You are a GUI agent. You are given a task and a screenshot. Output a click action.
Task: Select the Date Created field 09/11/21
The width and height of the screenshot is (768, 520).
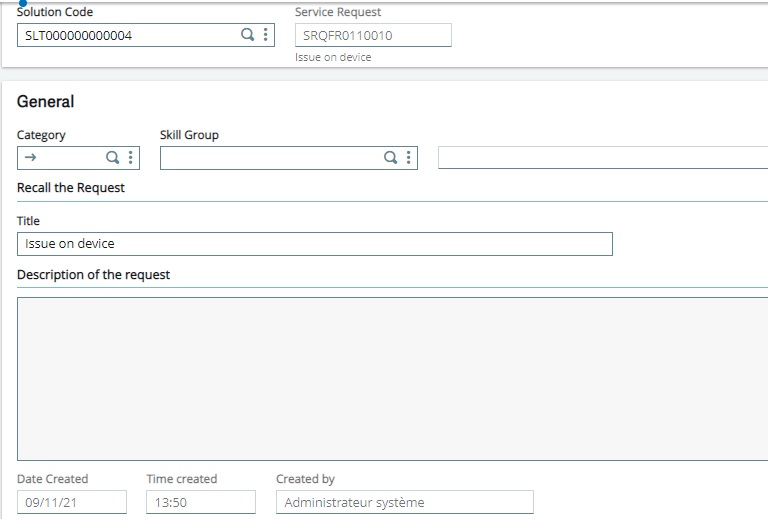click(x=71, y=502)
